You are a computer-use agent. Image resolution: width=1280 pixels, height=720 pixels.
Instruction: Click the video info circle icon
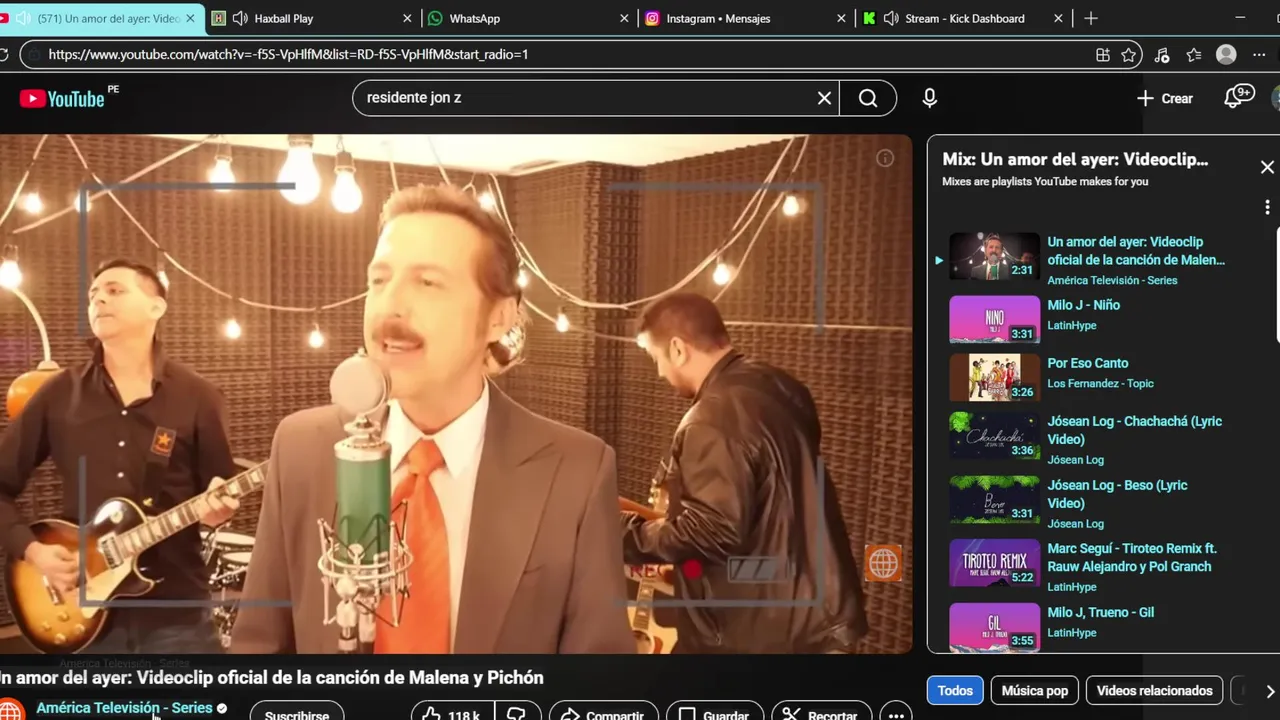[885, 158]
